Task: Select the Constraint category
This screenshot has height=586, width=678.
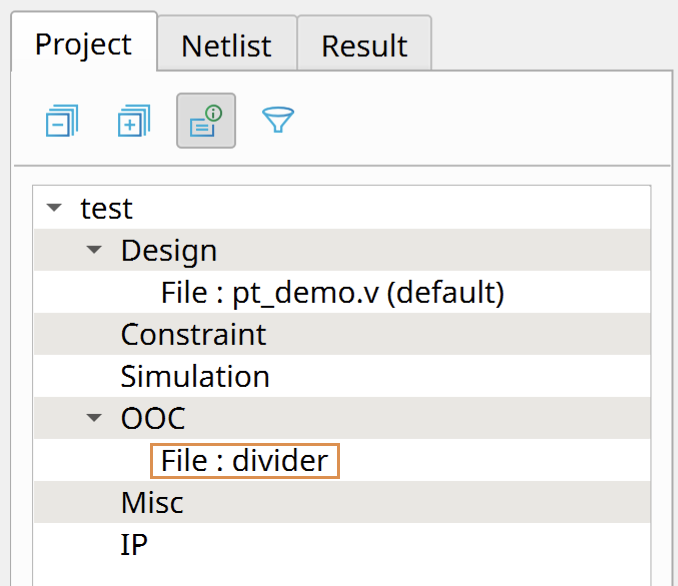Action: tap(193, 334)
